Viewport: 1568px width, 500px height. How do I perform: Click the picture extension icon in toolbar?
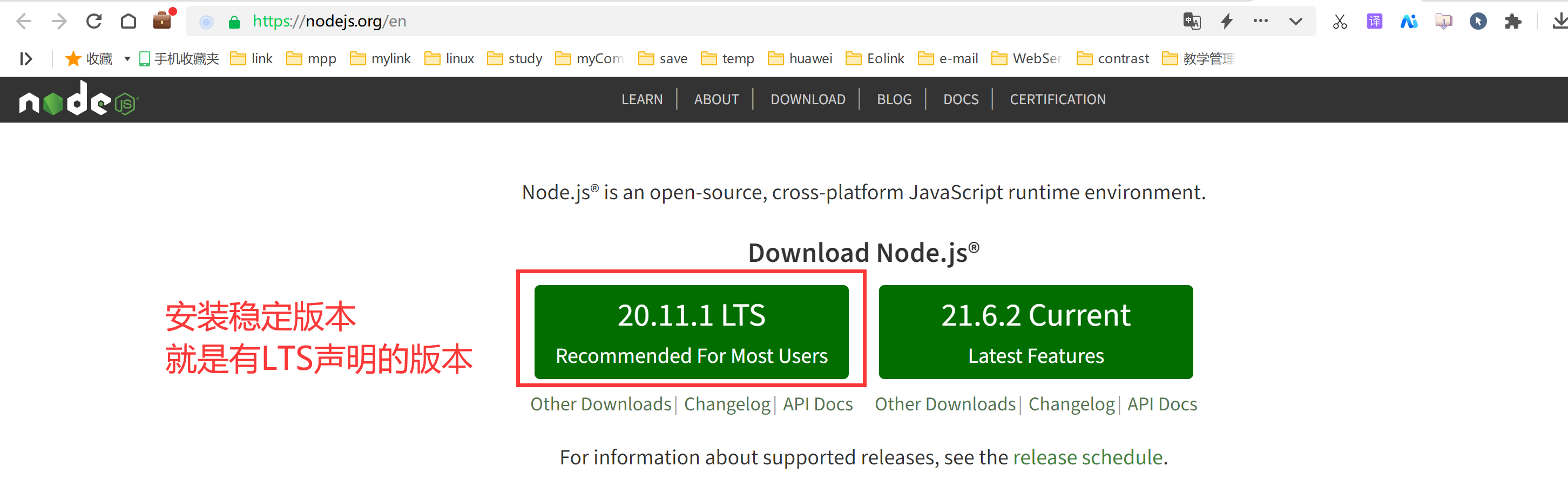click(1443, 21)
